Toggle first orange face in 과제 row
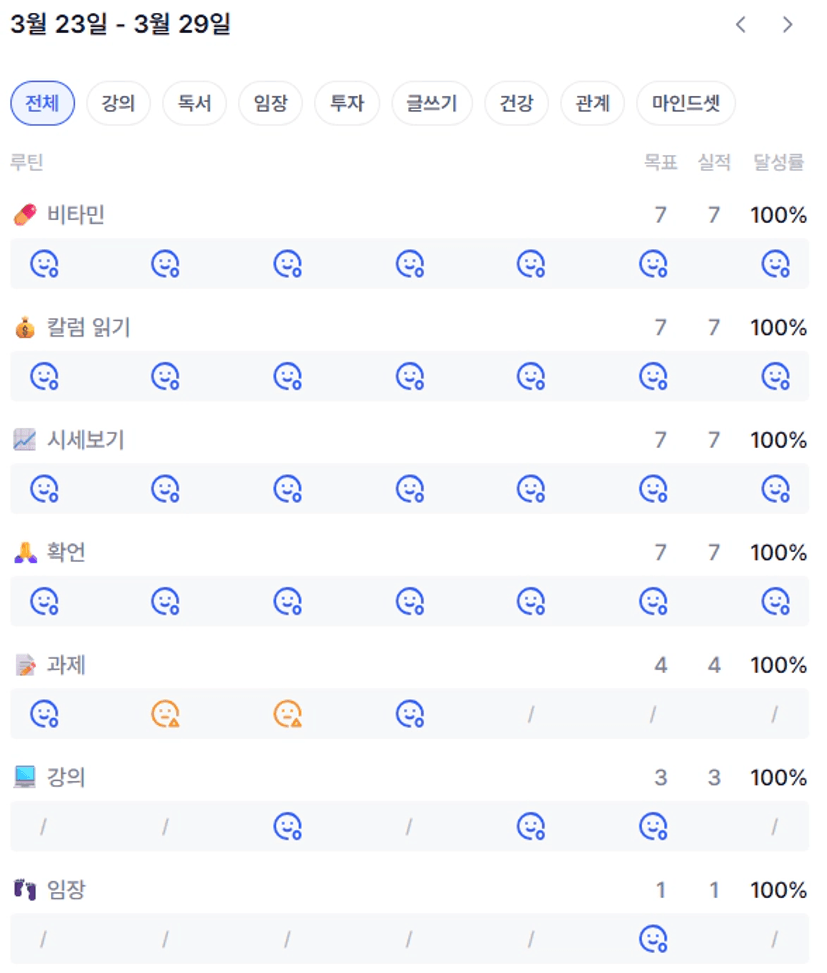Screen dimensions: 827x973 pyautogui.click(x=165, y=714)
